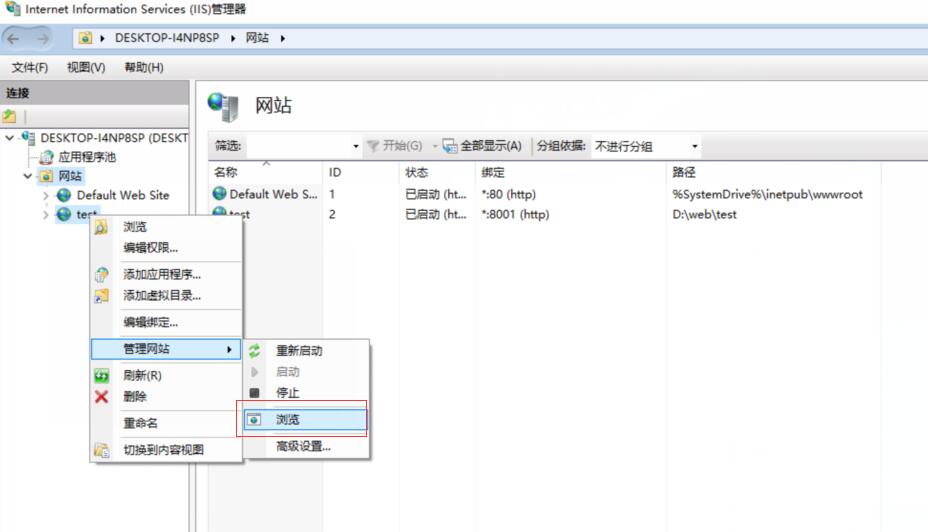Expand the Default Web Site node
Image resolution: width=928 pixels, height=532 pixels.
46,195
